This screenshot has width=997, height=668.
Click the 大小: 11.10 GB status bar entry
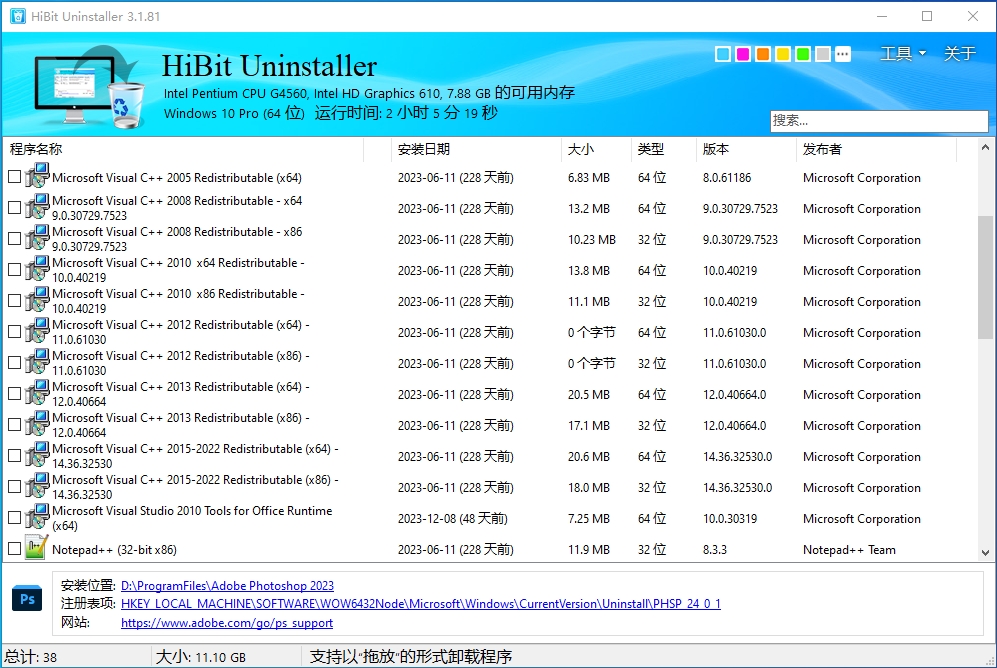click(201, 657)
